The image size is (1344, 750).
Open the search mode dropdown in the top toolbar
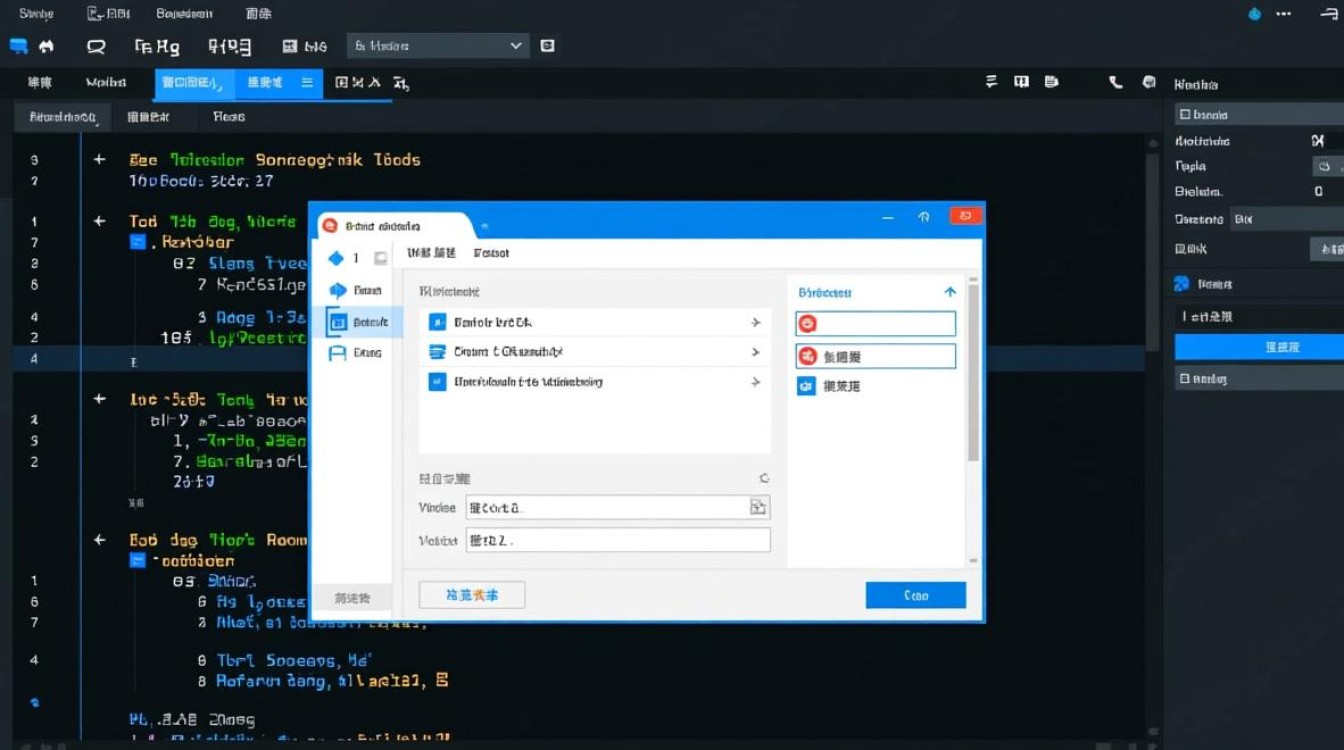(x=438, y=45)
